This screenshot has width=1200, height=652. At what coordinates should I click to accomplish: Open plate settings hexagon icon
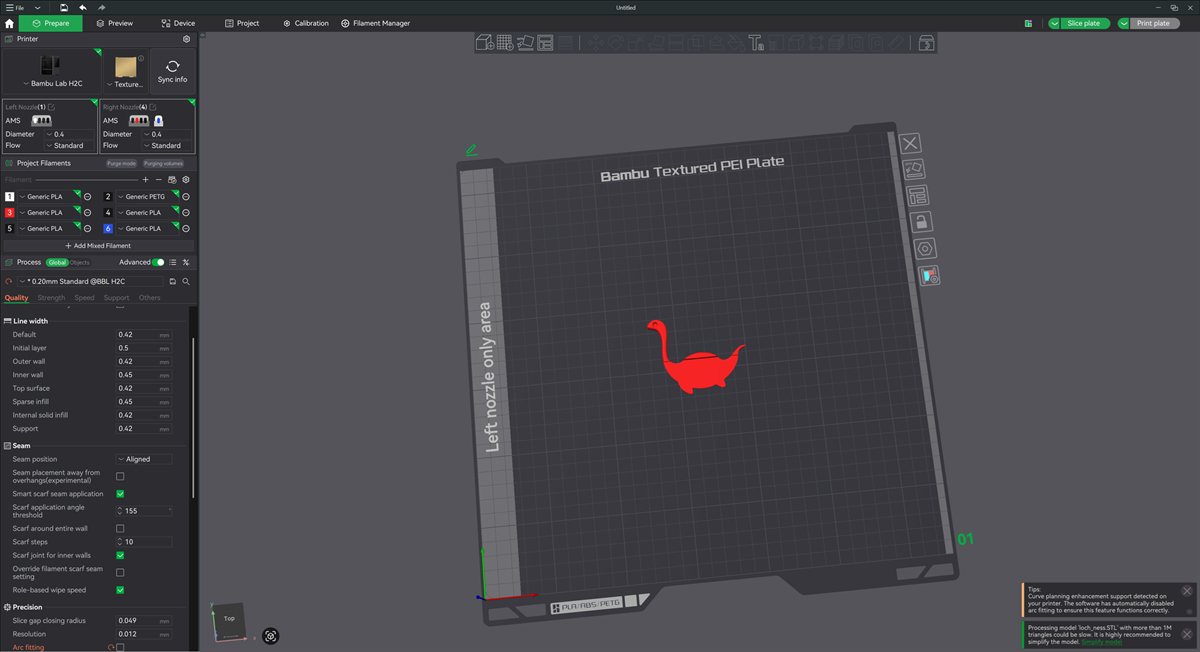[925, 248]
